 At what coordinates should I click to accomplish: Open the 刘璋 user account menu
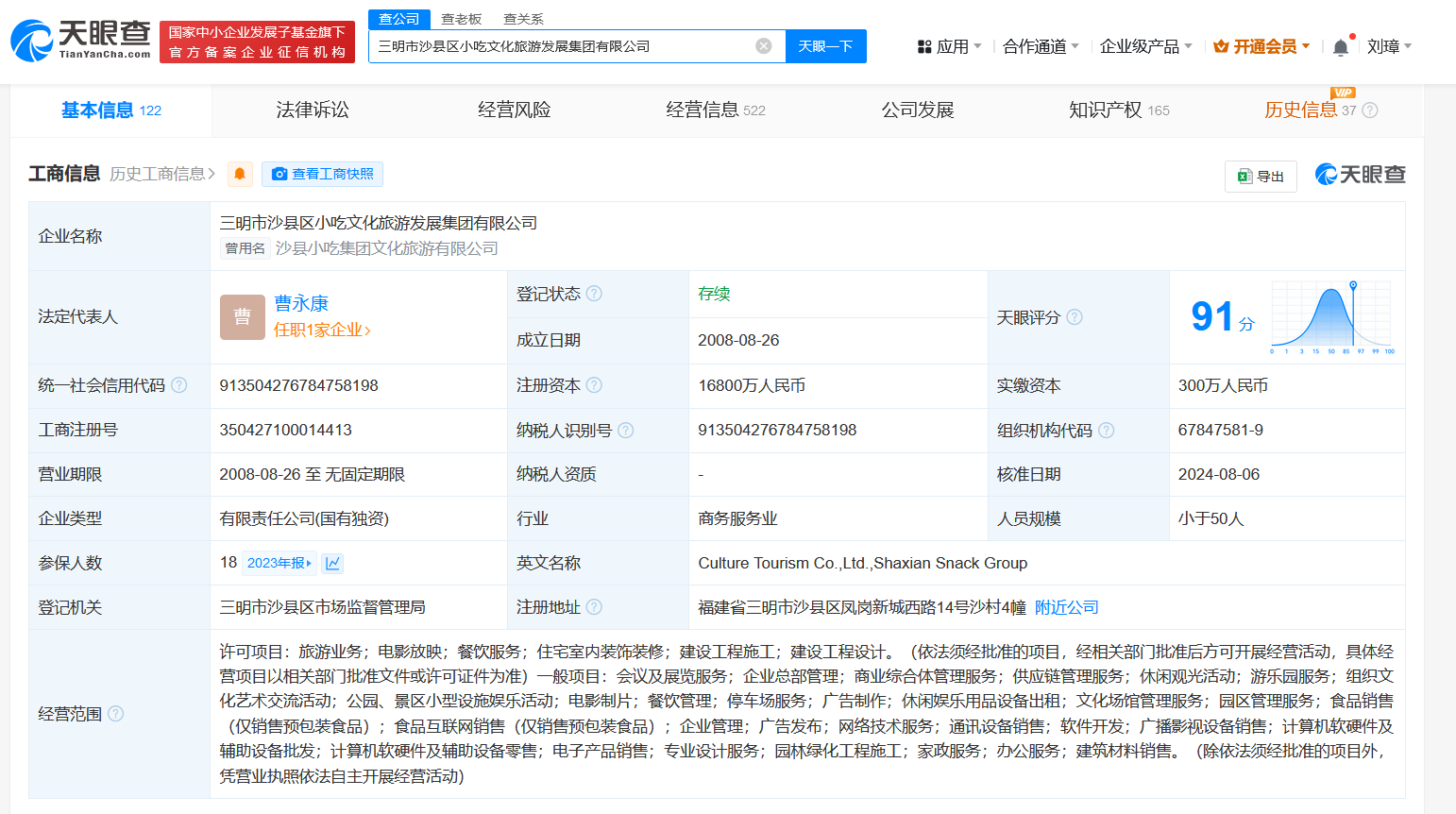pyautogui.click(x=1389, y=46)
